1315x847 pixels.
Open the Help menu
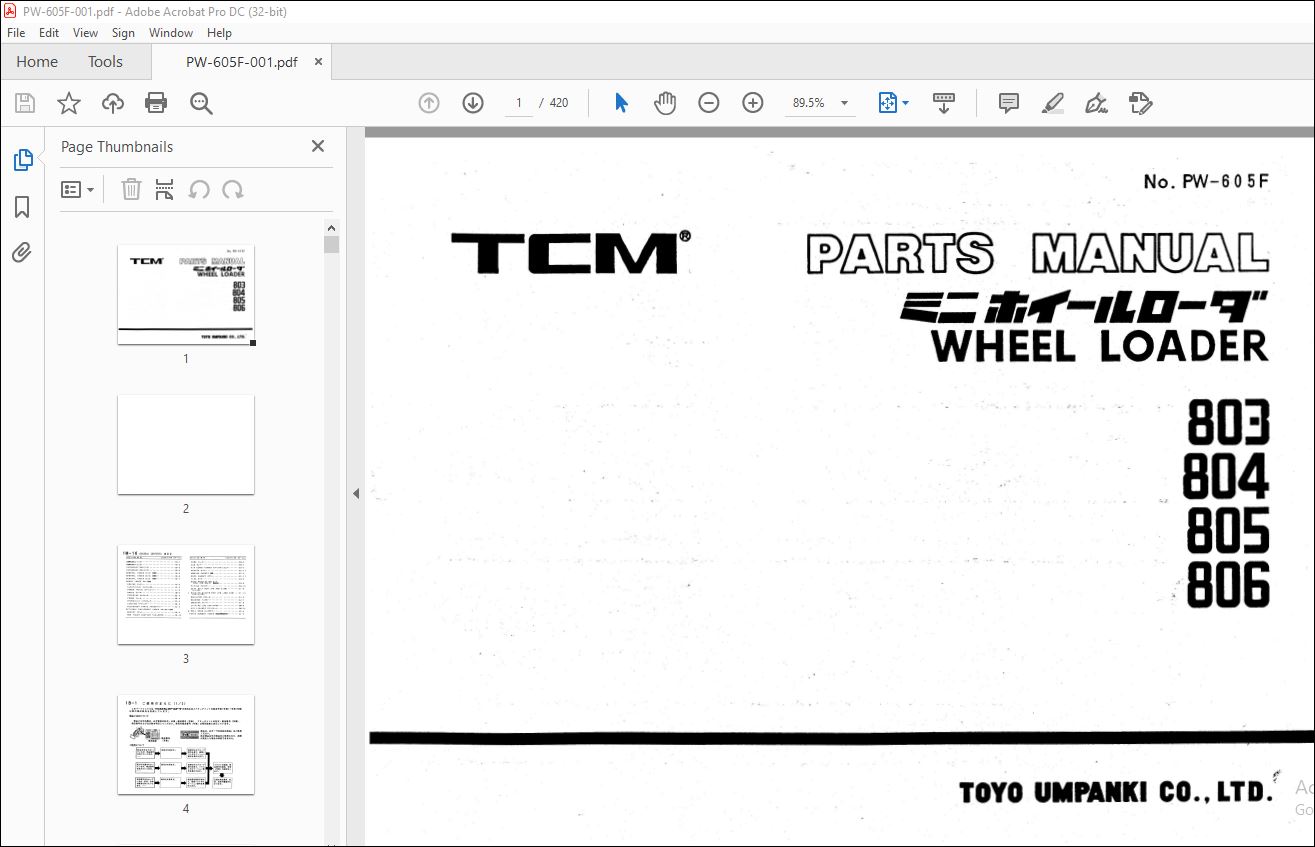tap(219, 33)
